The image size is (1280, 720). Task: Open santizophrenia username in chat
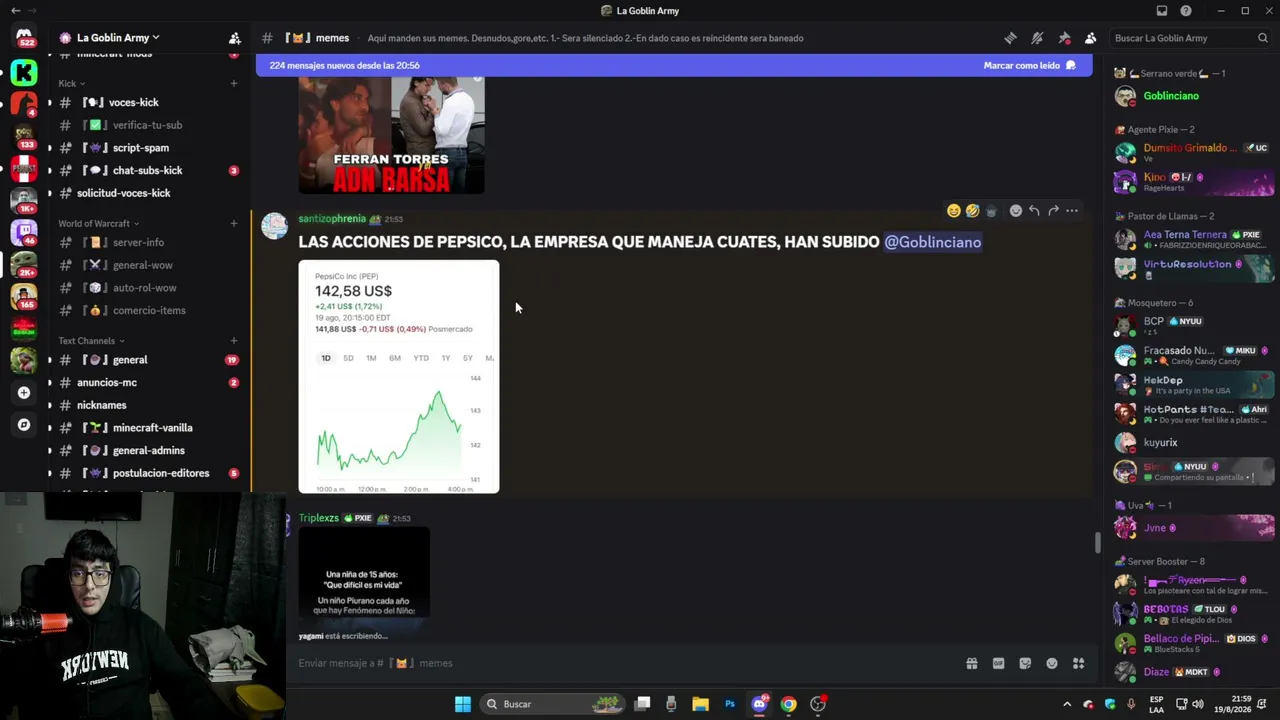tap(332, 219)
